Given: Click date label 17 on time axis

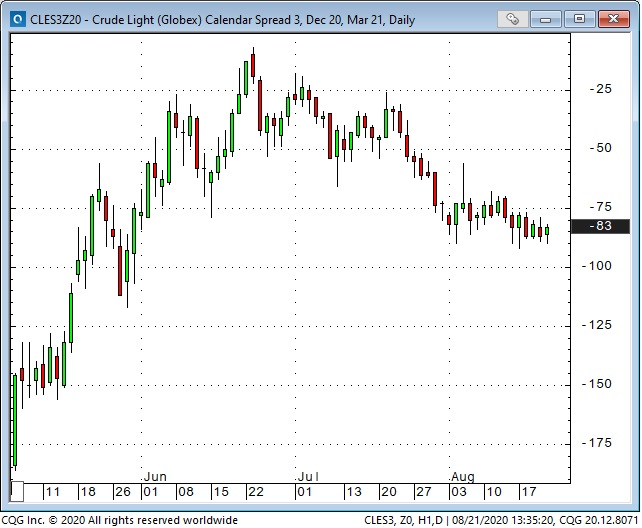Looking at the screenshot, I should click(529, 492).
